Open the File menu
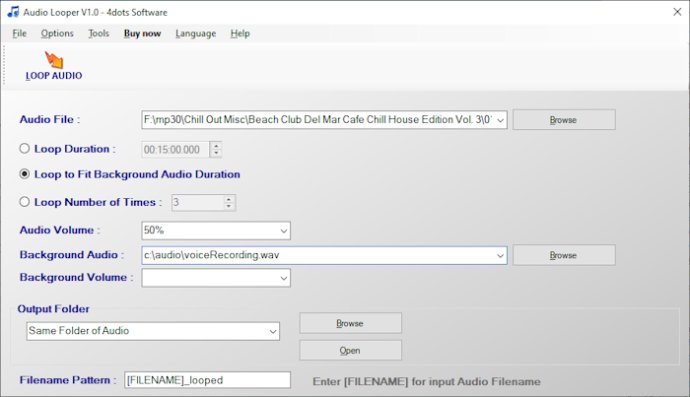690x397 pixels. [x=19, y=33]
